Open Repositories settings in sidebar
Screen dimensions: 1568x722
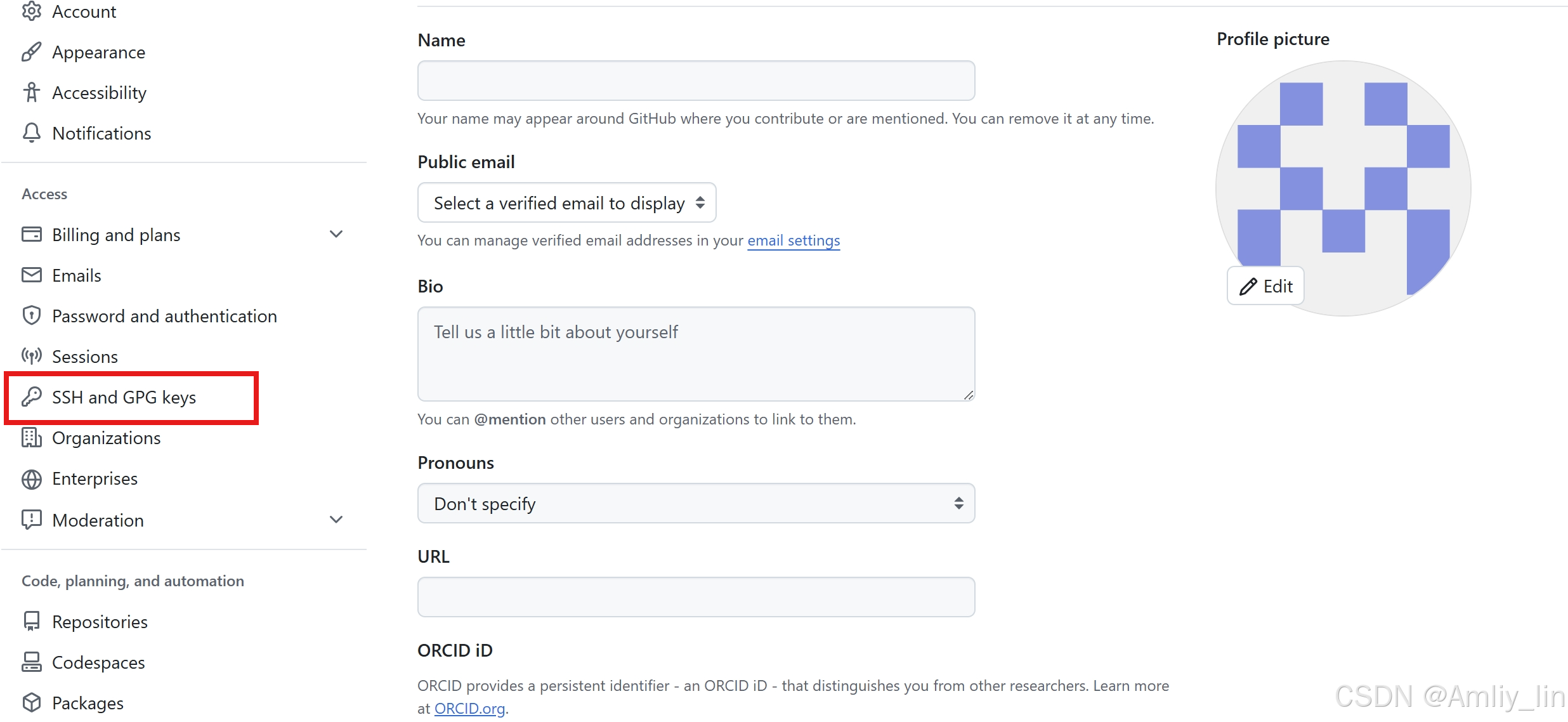(100, 622)
